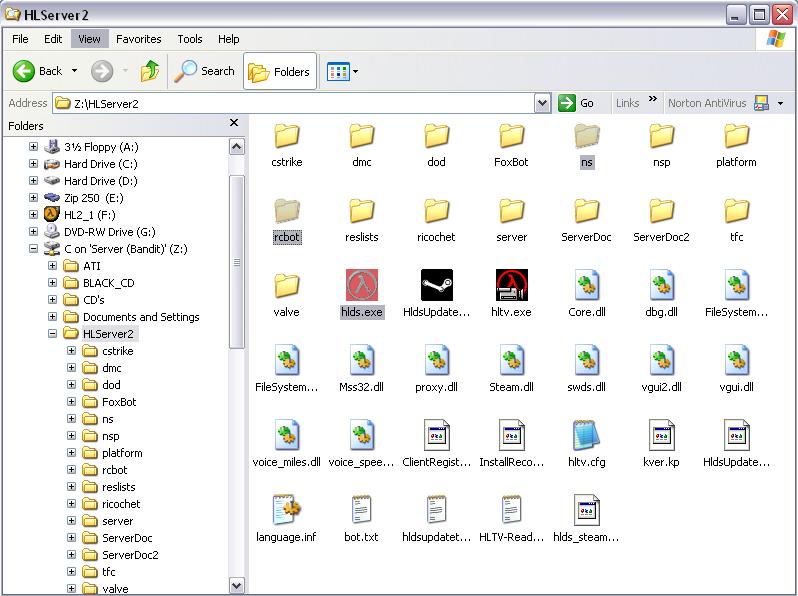Select the vgui2.dll file icon
This screenshot has width=798, height=596.
coord(661,360)
